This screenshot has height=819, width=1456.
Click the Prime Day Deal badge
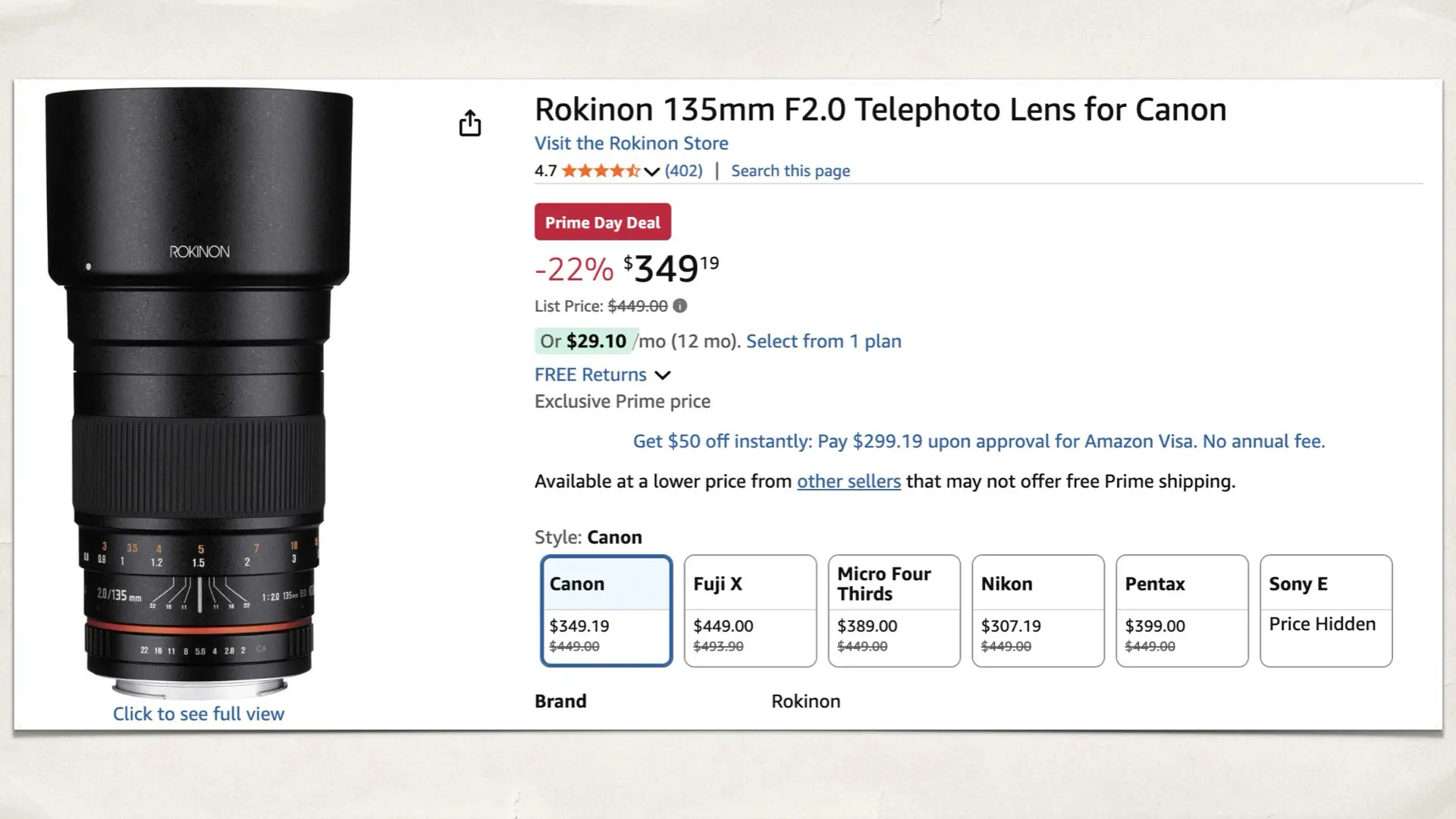602,221
